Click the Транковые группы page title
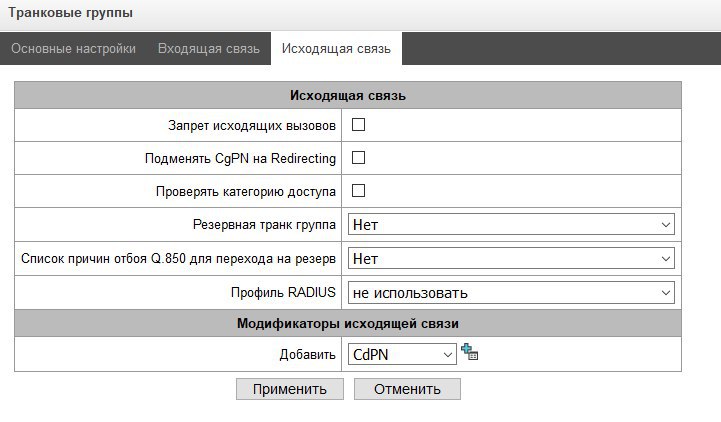Screen dimensions: 721x422 coord(70,13)
